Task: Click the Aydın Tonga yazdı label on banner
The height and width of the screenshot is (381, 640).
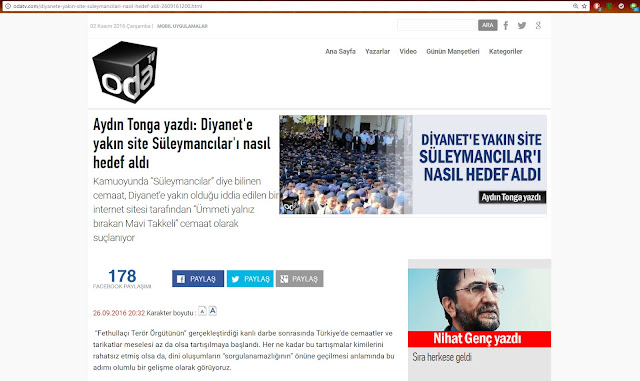Action: [x=512, y=198]
